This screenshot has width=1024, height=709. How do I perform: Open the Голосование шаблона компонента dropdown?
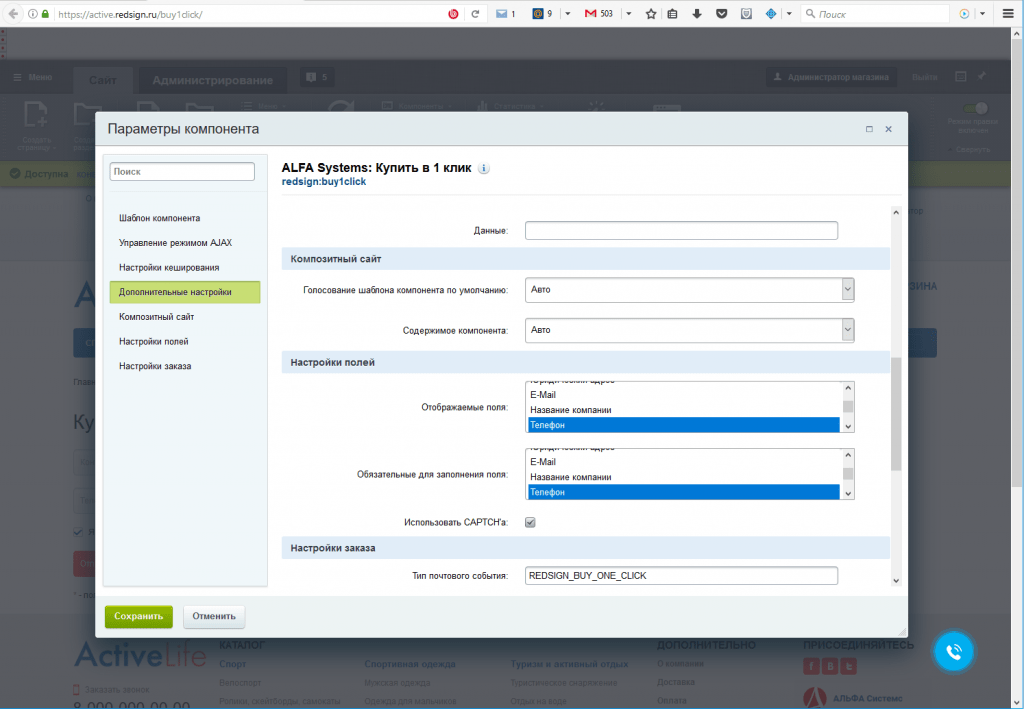(690, 290)
